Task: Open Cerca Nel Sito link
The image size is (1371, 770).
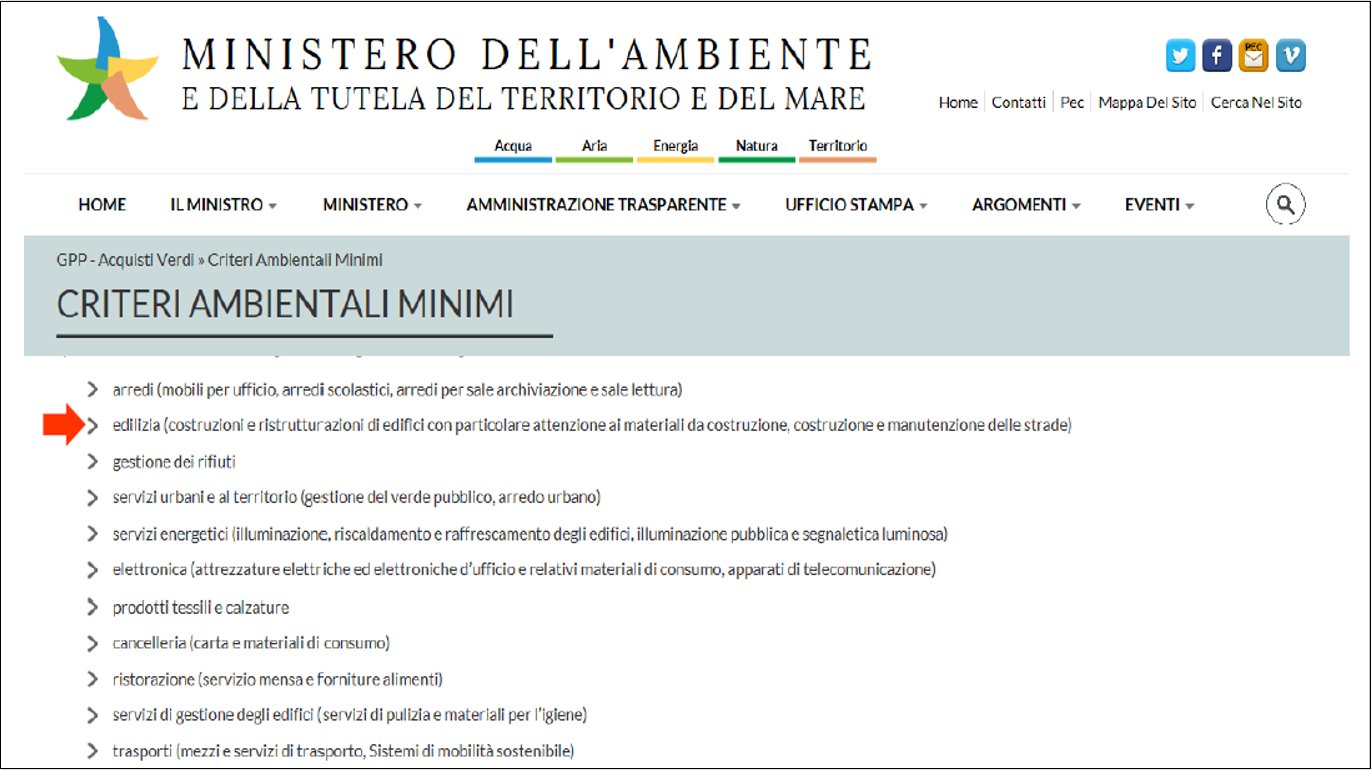Action: (x=1256, y=102)
